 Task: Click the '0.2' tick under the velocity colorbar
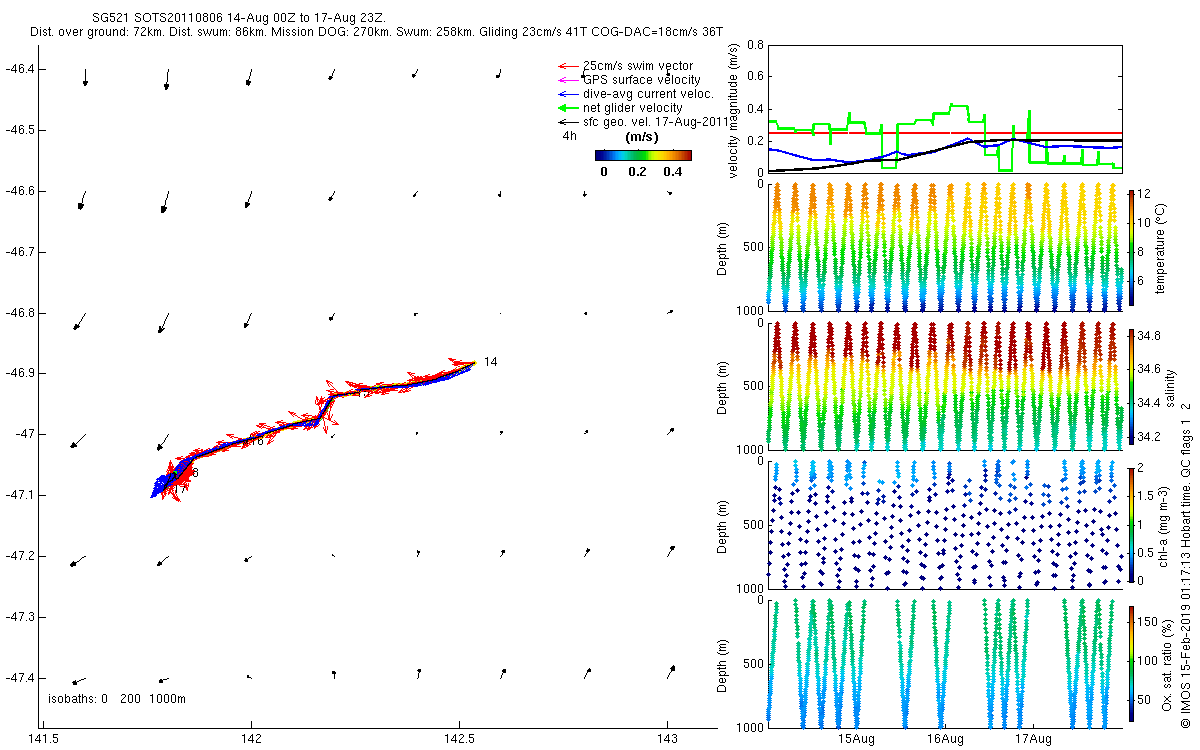click(637, 171)
